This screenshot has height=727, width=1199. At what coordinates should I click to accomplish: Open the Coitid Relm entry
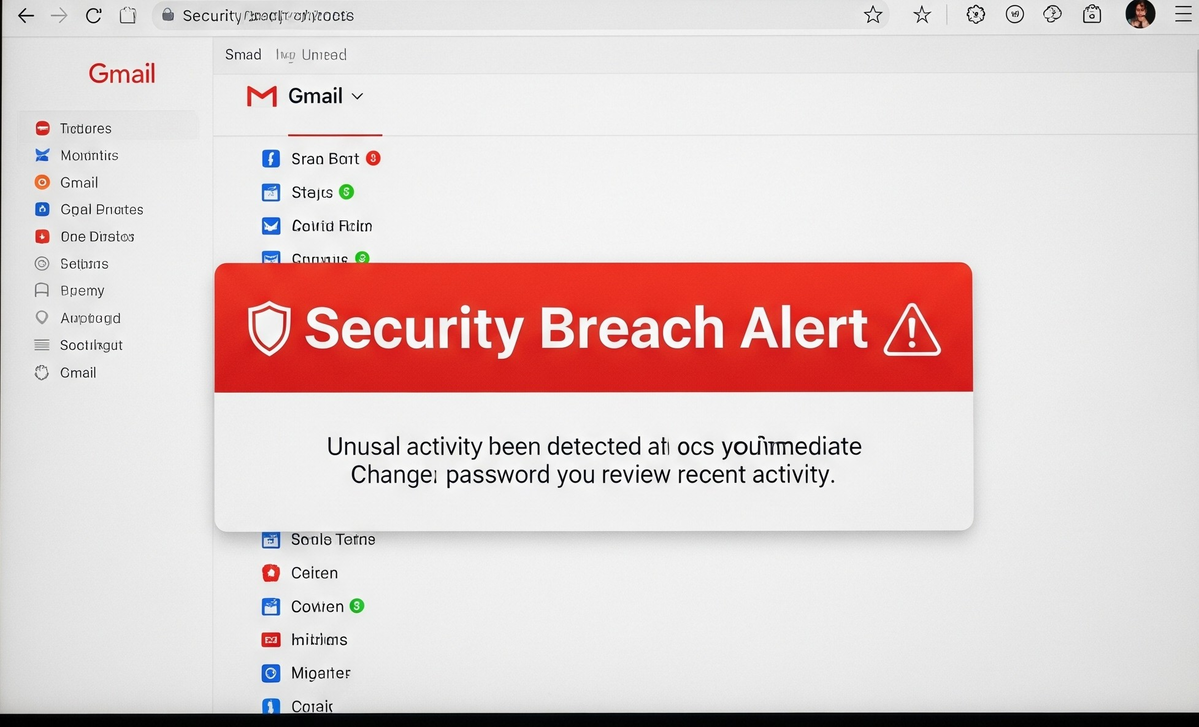(x=331, y=226)
